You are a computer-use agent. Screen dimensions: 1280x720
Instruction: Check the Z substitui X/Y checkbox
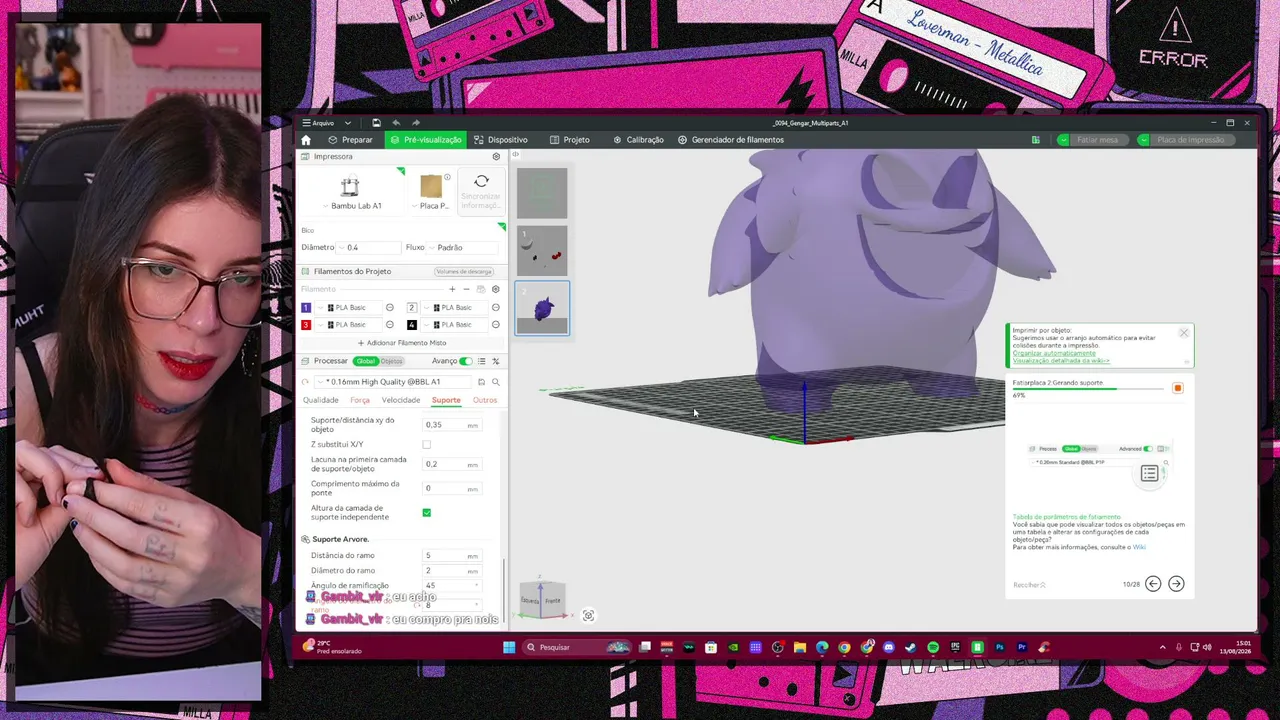coord(427,444)
